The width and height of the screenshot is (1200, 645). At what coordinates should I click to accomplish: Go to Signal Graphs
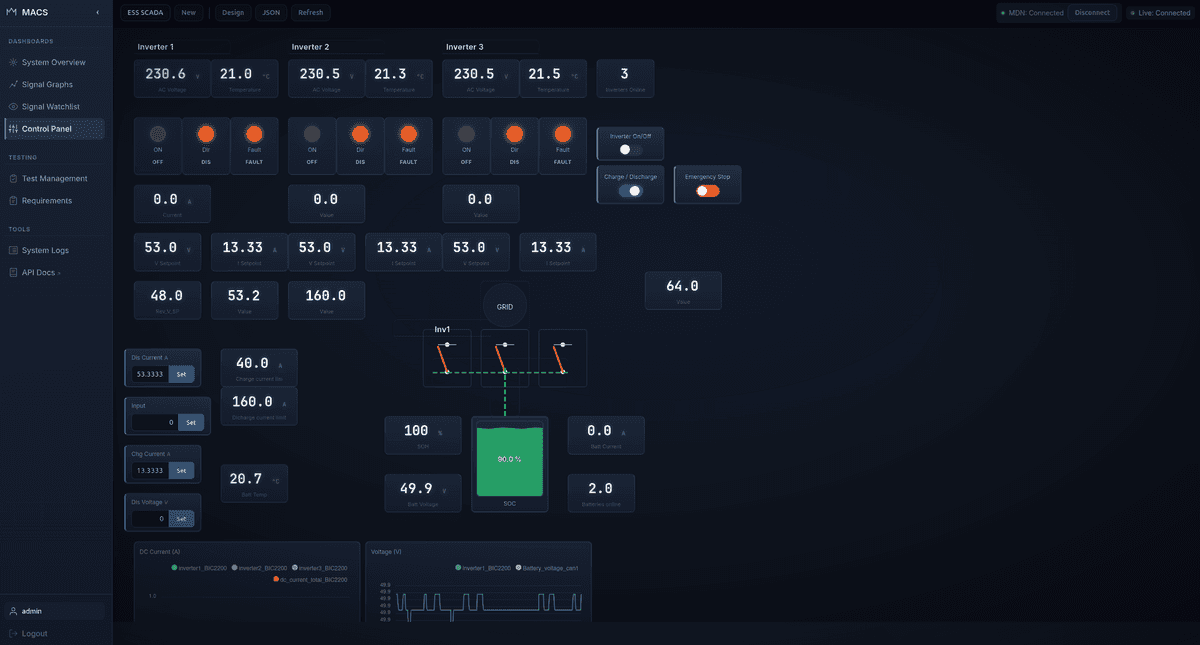[x=55, y=84]
